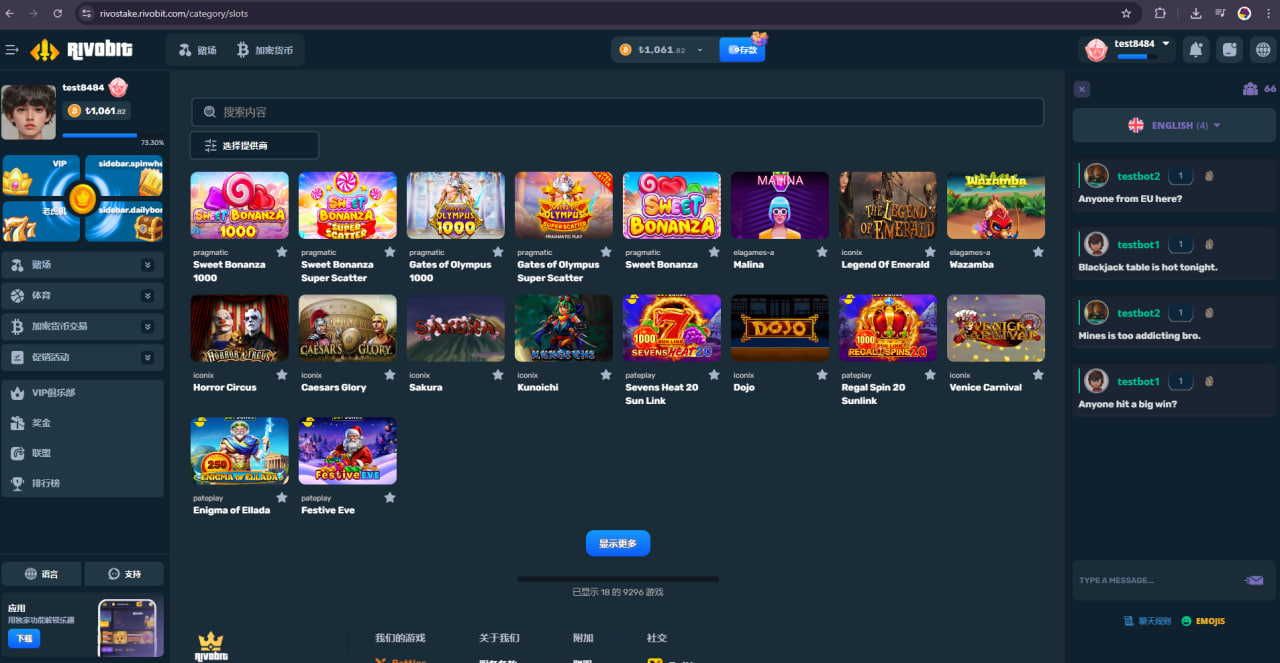The image size is (1280, 663).
Task: Close the chat panel with X icon
Action: [x=1081, y=89]
